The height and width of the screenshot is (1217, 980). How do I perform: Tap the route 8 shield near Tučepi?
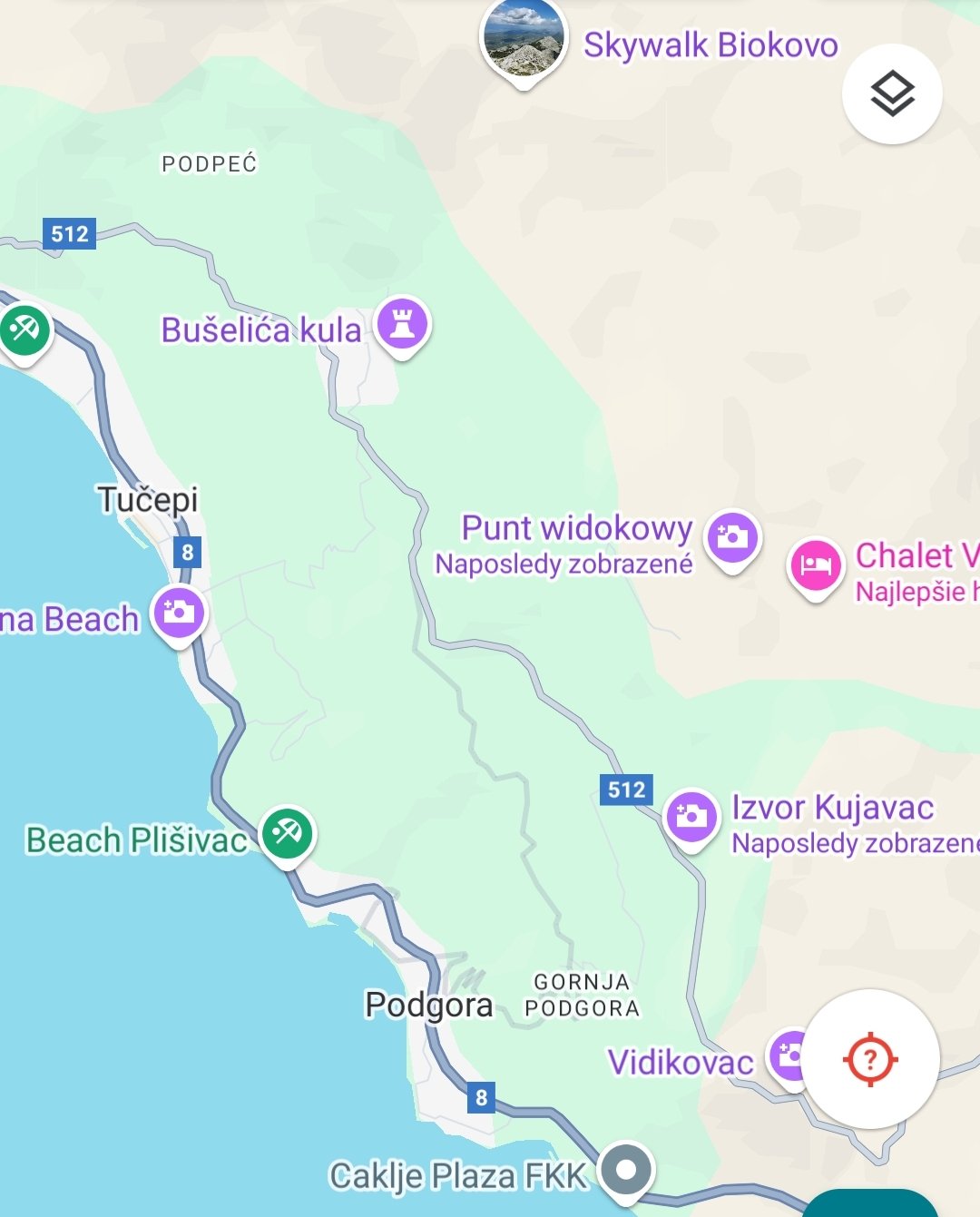pos(187,552)
